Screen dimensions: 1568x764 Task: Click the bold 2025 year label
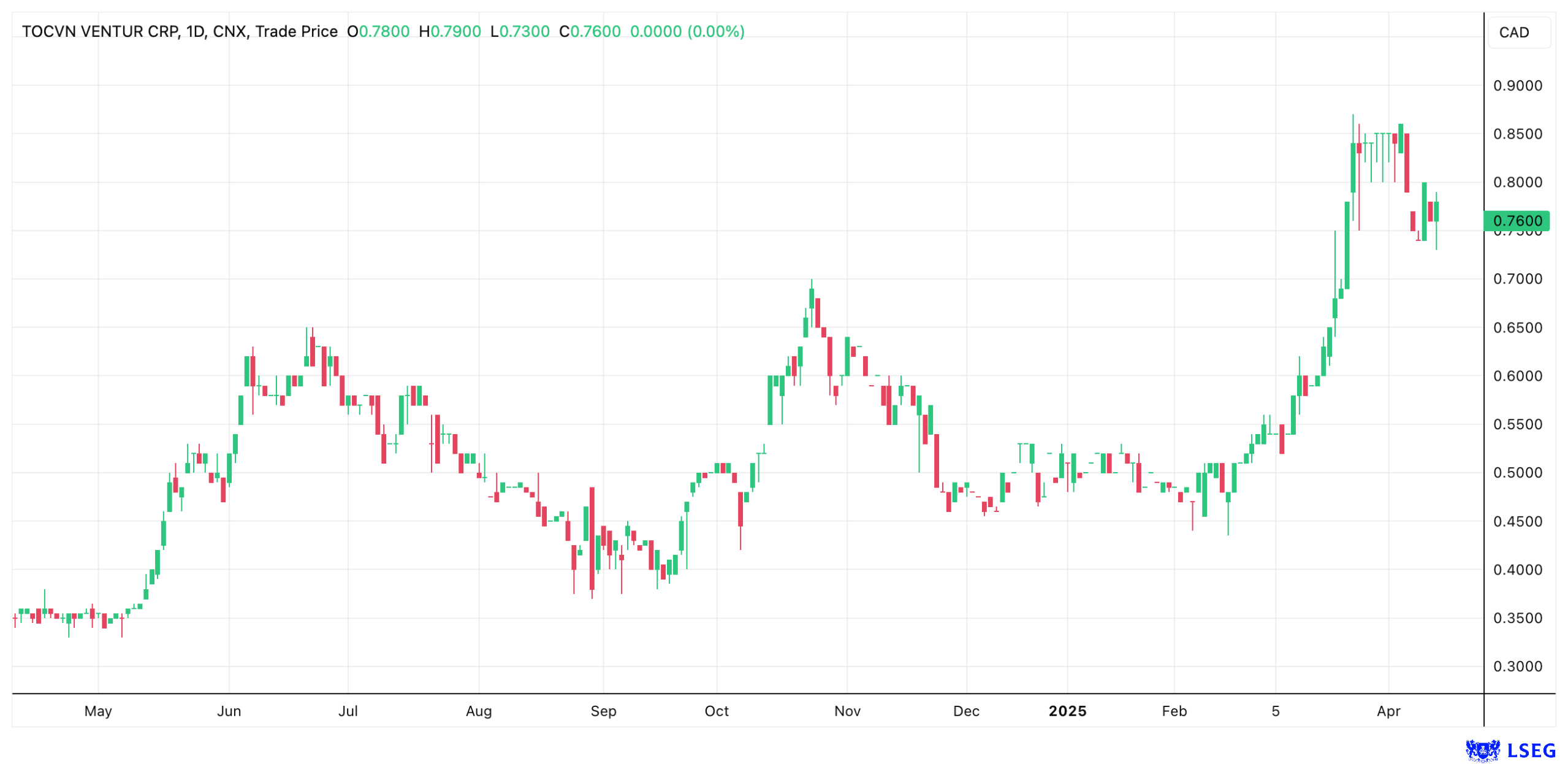(x=1067, y=710)
